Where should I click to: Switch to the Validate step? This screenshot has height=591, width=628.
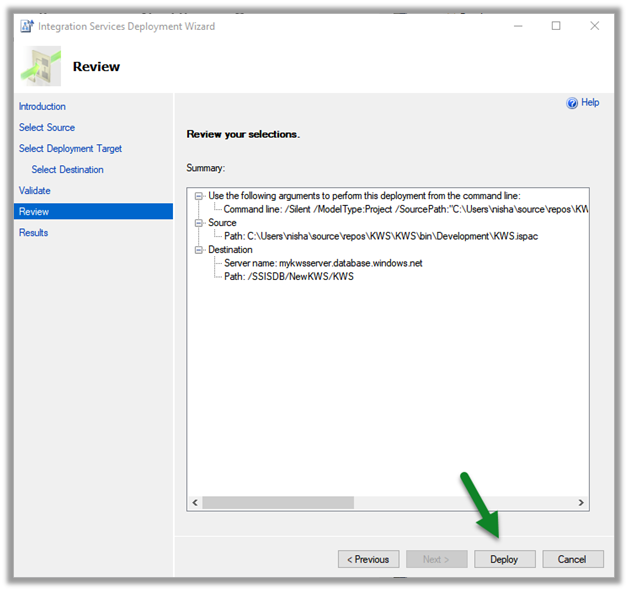pyautogui.click(x=34, y=191)
